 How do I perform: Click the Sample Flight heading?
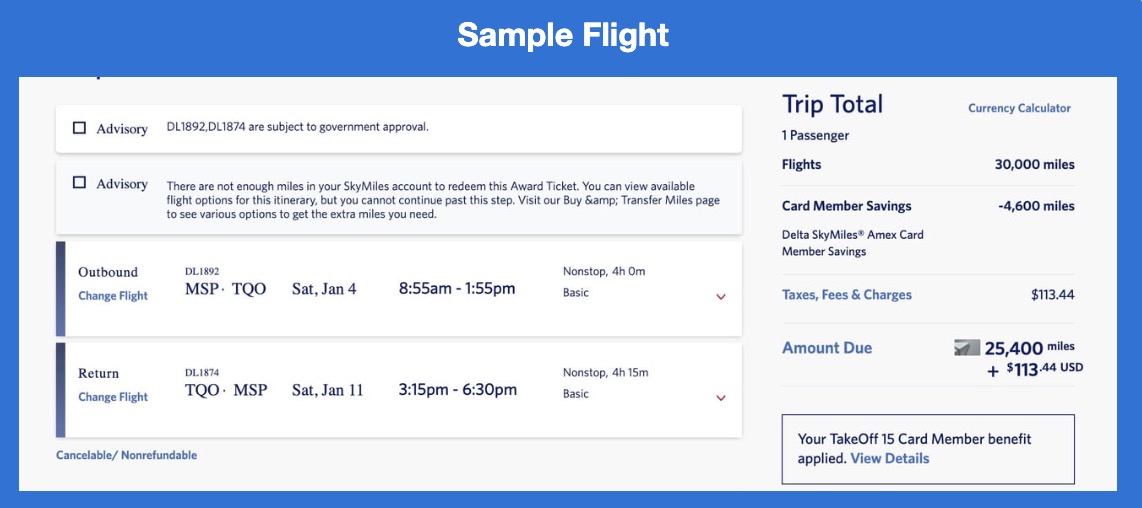pyautogui.click(x=563, y=36)
